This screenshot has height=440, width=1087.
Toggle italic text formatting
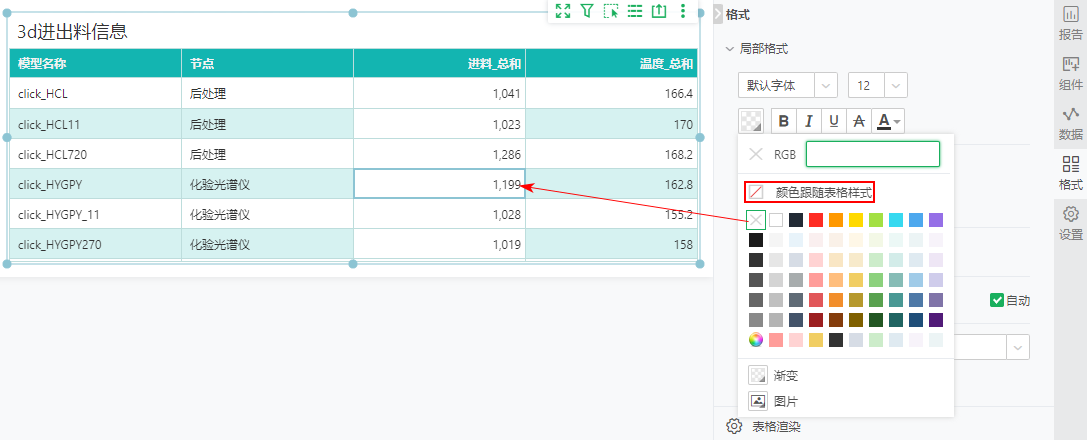808,122
